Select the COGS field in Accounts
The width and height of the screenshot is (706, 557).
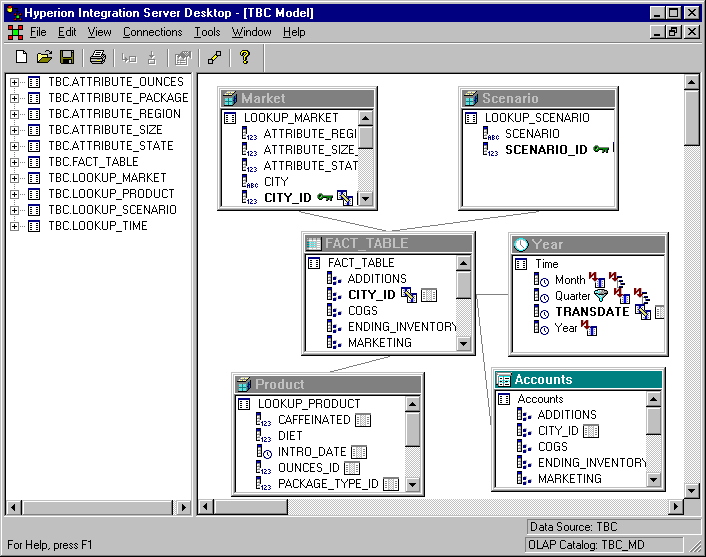pyautogui.click(x=552, y=447)
